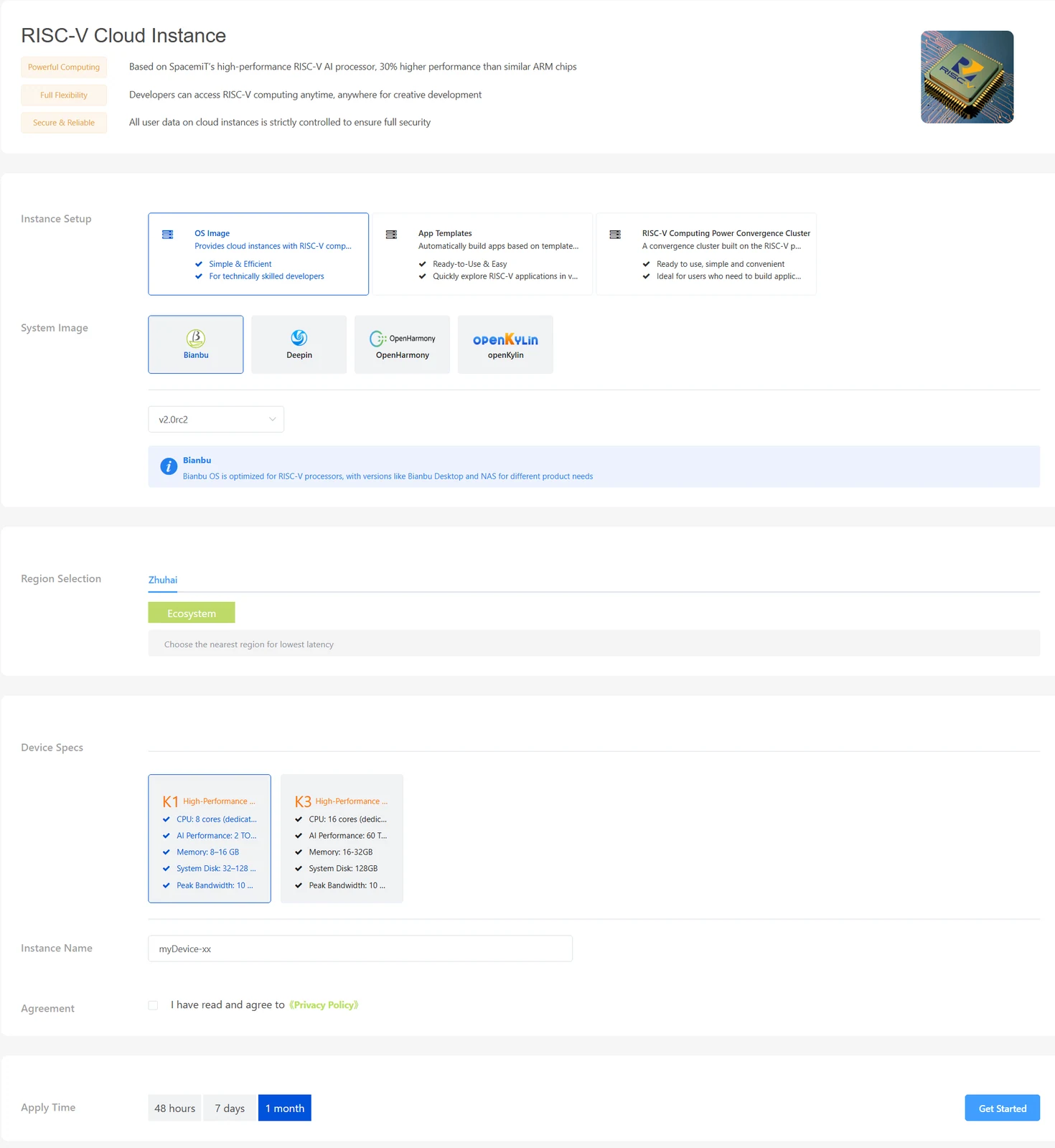Click the Bianbu OS description text
This screenshot has height=1148, width=1055.
coord(388,476)
